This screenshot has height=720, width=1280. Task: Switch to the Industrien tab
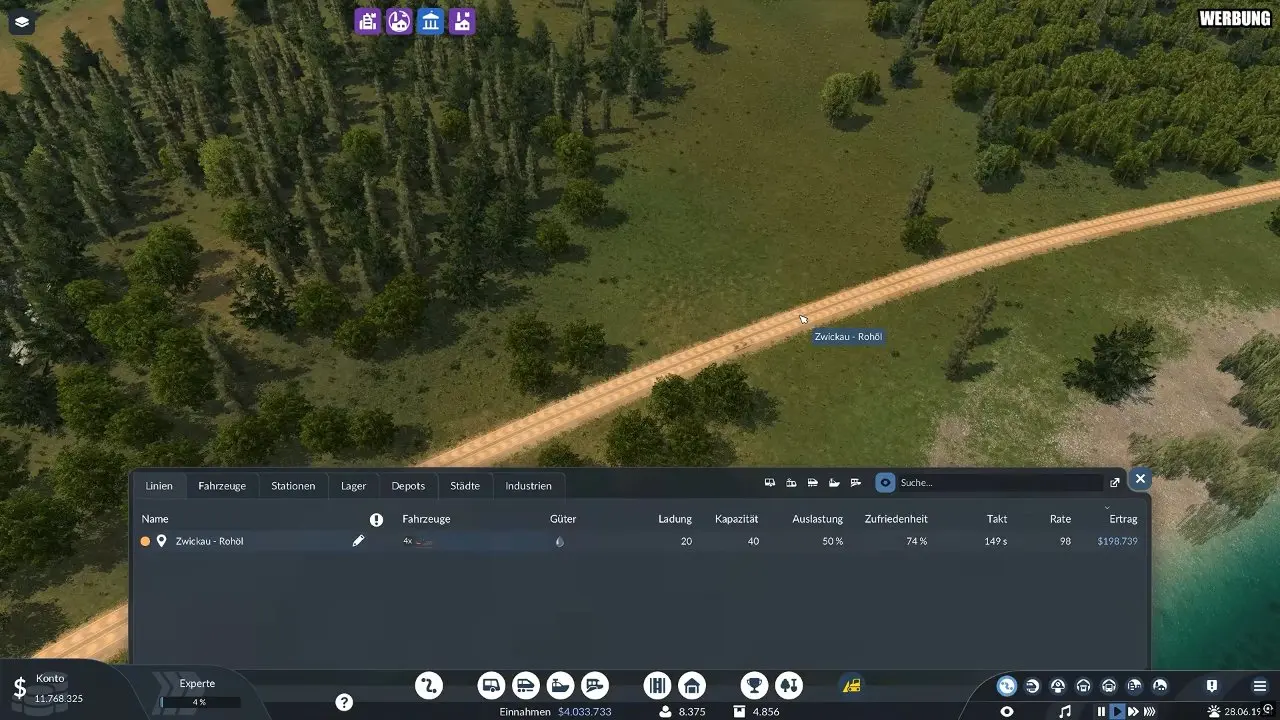(528, 486)
